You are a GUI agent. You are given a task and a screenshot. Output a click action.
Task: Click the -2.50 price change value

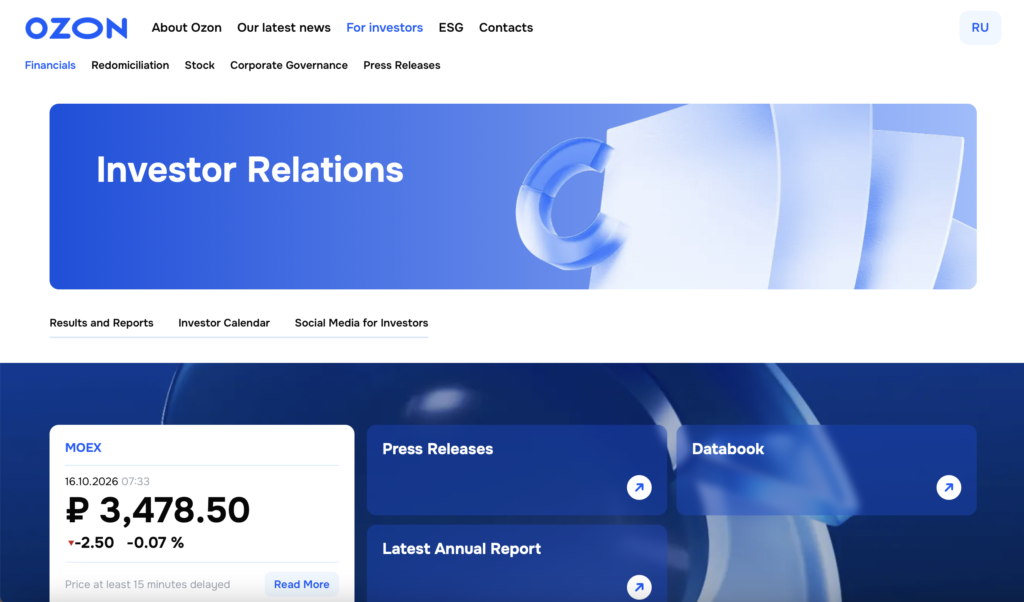94,543
